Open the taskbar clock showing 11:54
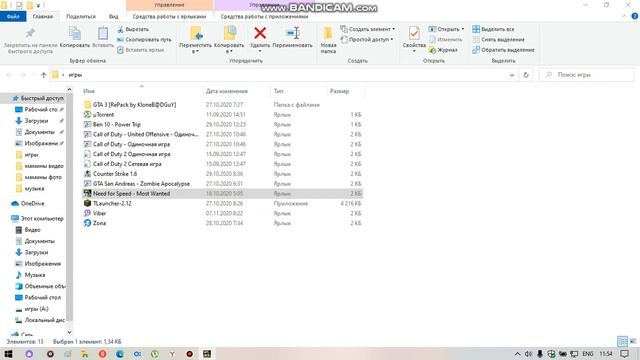Viewport: 640px width, 360px height. pos(606,353)
